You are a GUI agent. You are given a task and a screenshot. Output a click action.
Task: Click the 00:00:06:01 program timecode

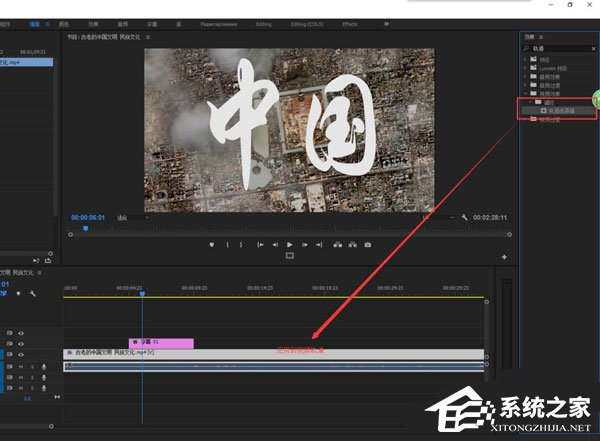pyautogui.click(x=88, y=217)
